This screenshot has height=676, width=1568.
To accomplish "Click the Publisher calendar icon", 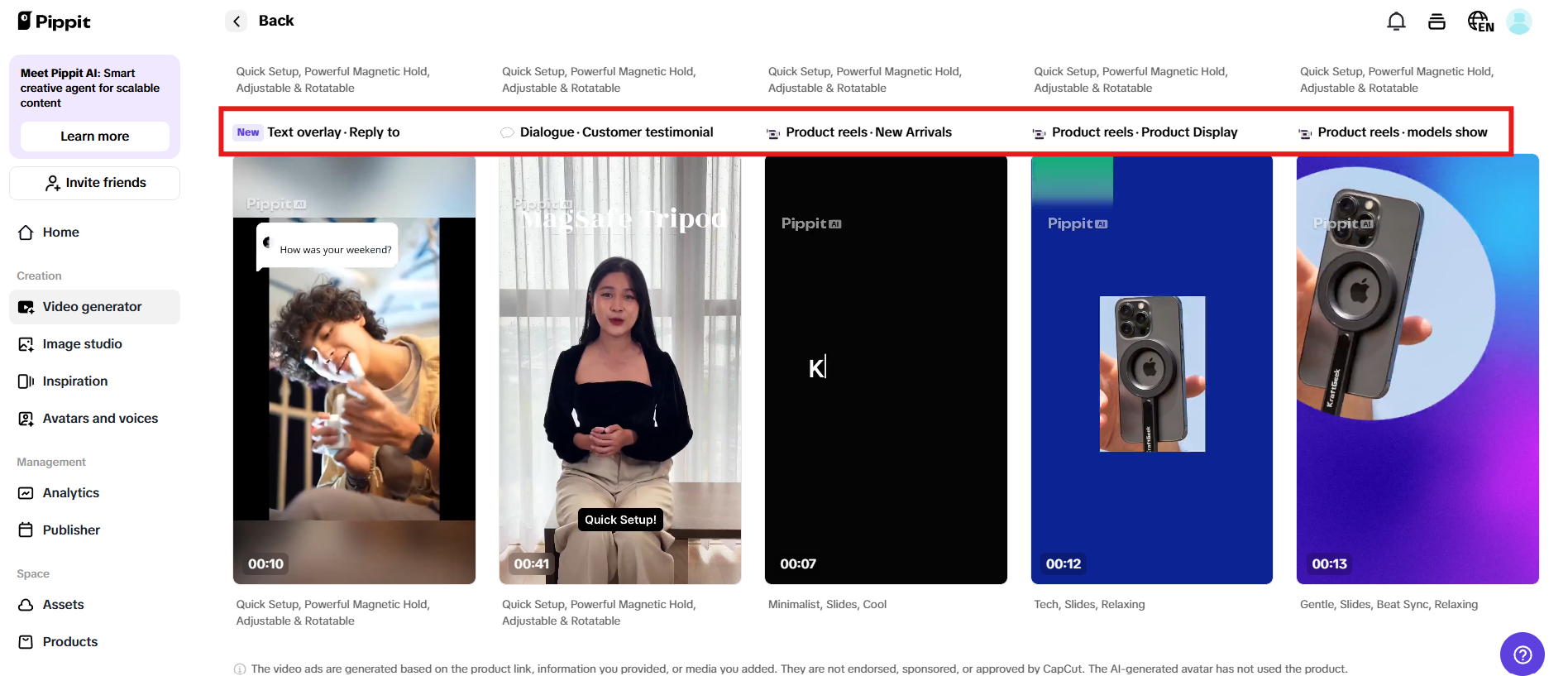I will coord(26,530).
